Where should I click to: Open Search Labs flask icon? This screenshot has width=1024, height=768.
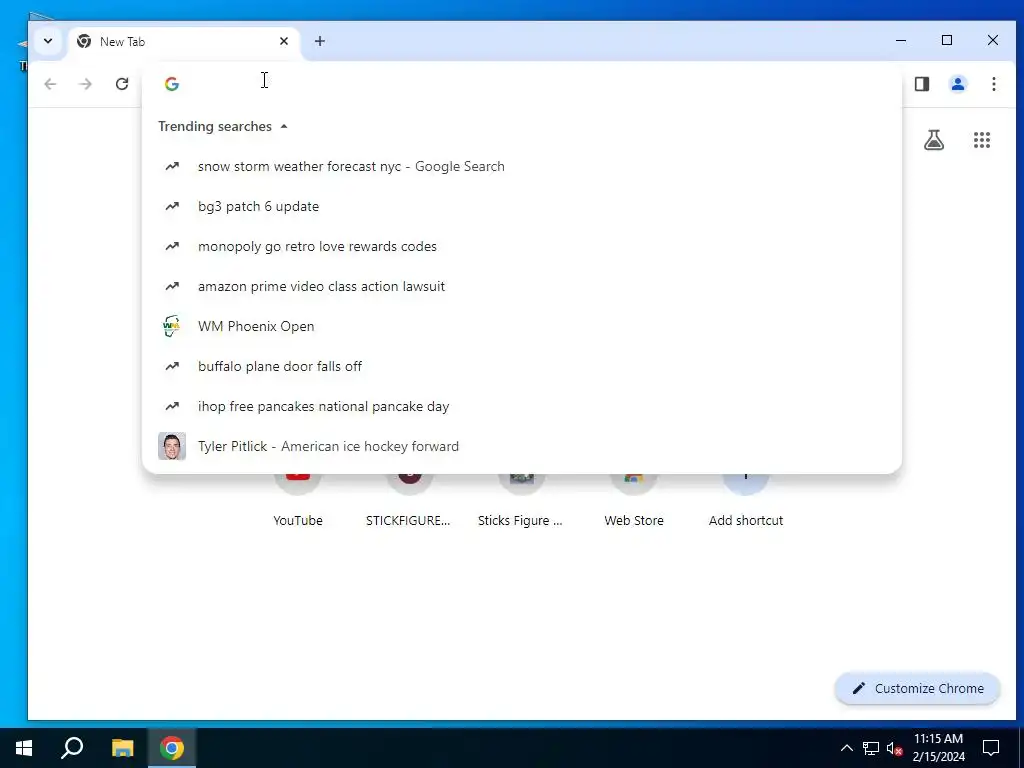coord(934,140)
